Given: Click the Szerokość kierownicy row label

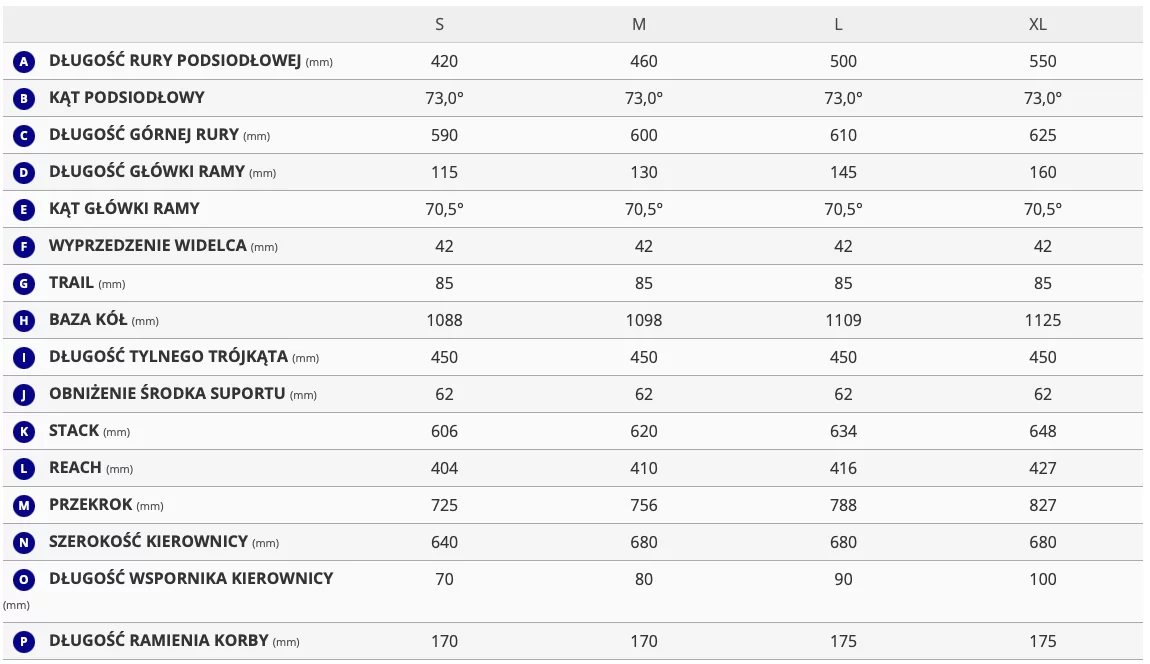Looking at the screenshot, I should pos(164,541).
